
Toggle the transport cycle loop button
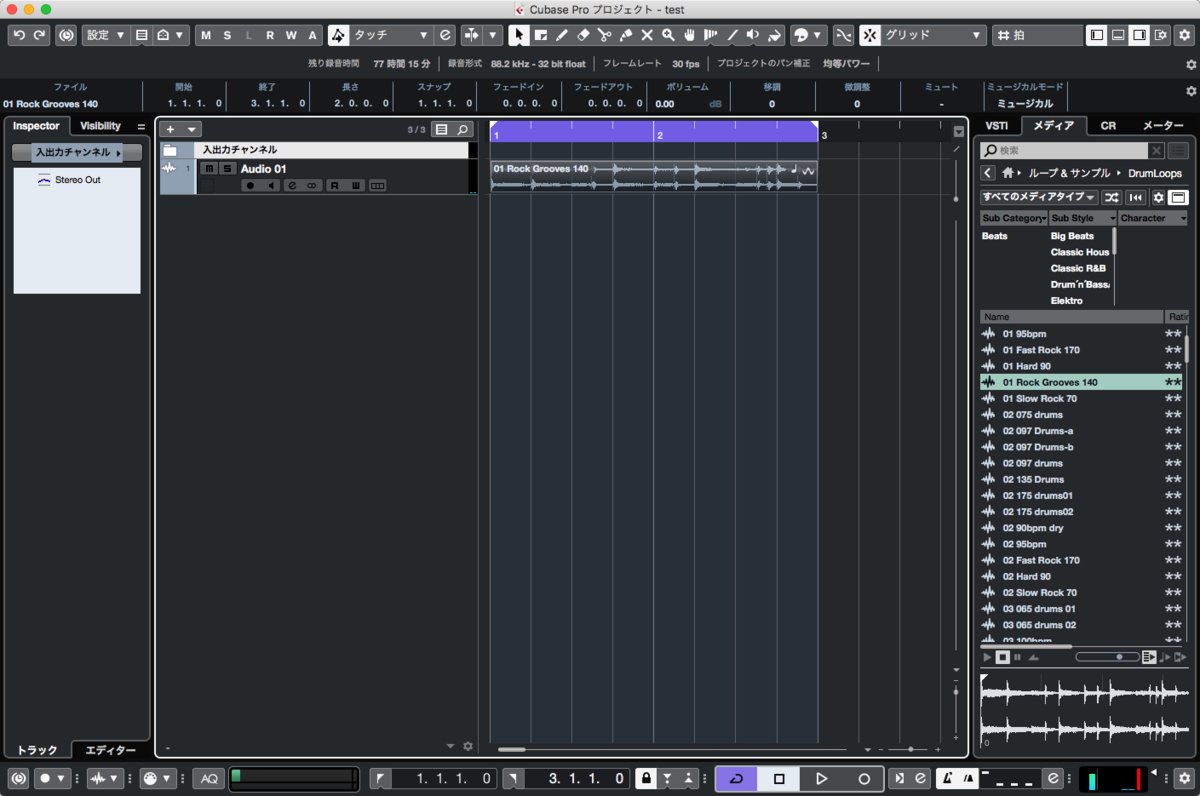coord(736,778)
